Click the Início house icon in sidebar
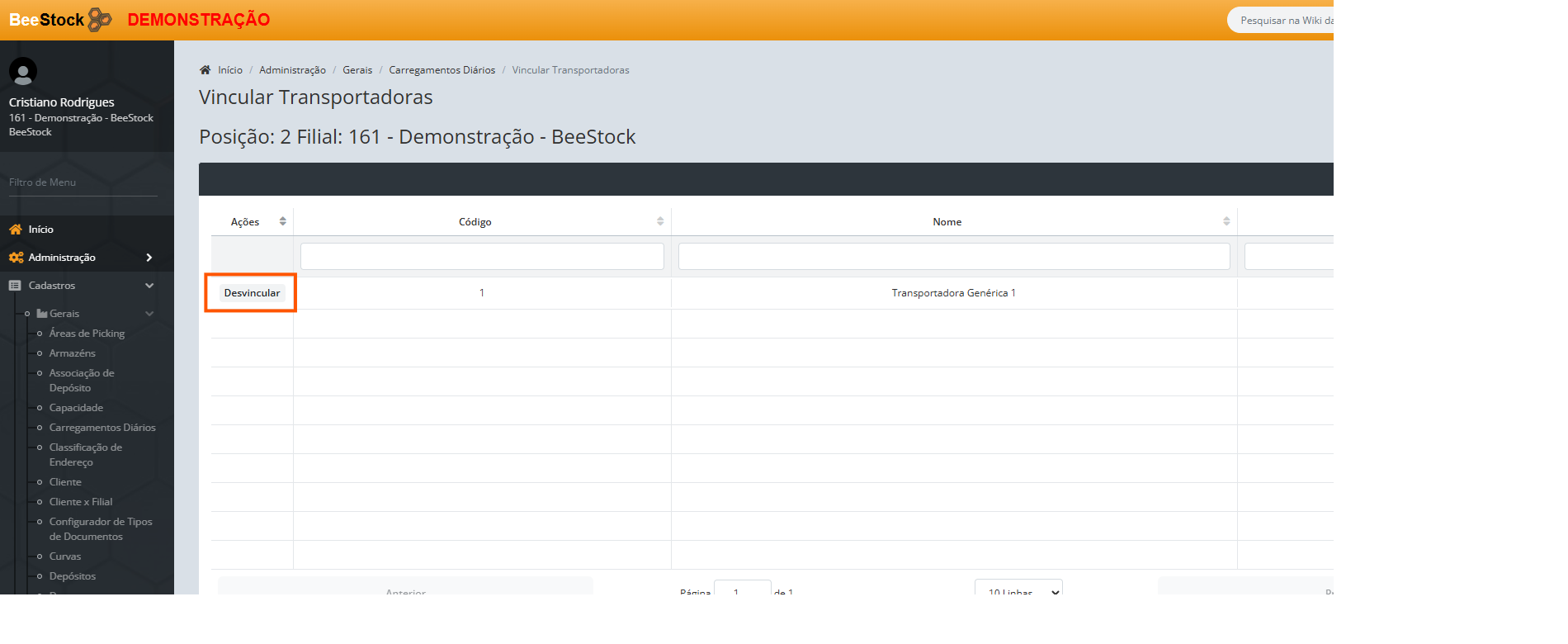Image resolution: width=1568 pixels, height=644 pixels. [16, 230]
